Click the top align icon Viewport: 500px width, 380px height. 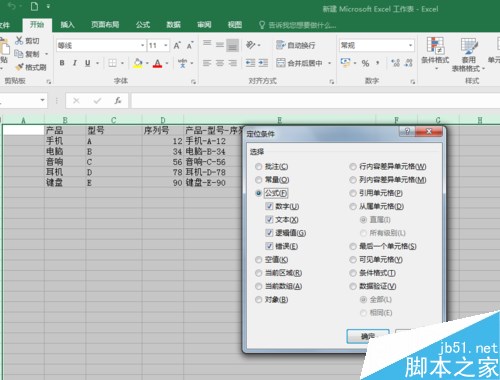(207, 43)
